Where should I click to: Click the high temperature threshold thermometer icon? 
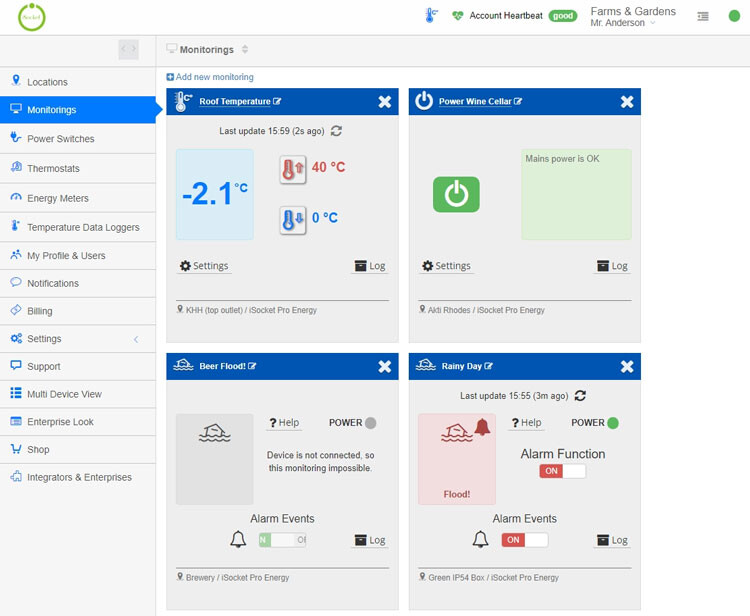click(292, 168)
